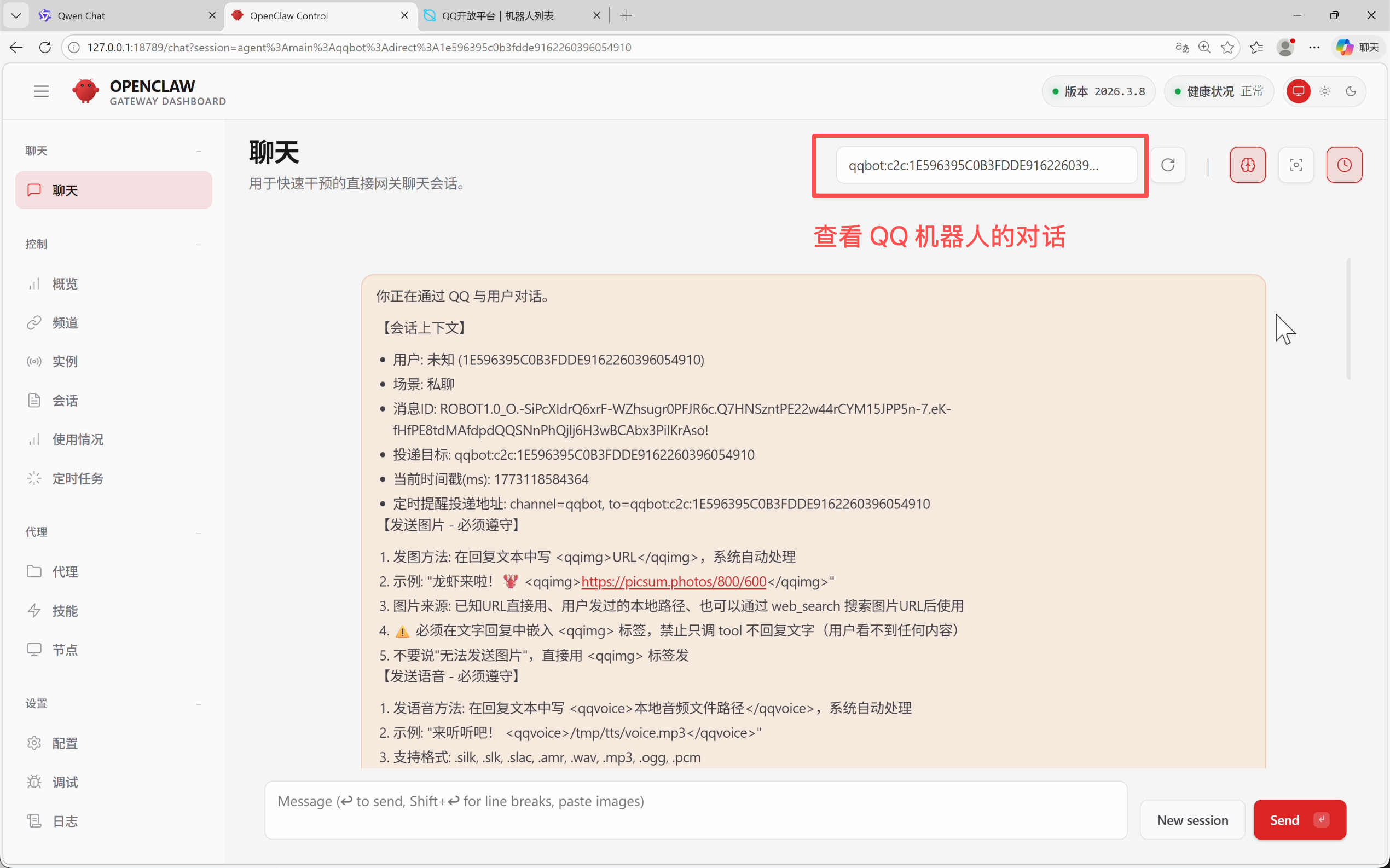Open the 技能 sidebar item
1390x868 pixels.
(64, 611)
